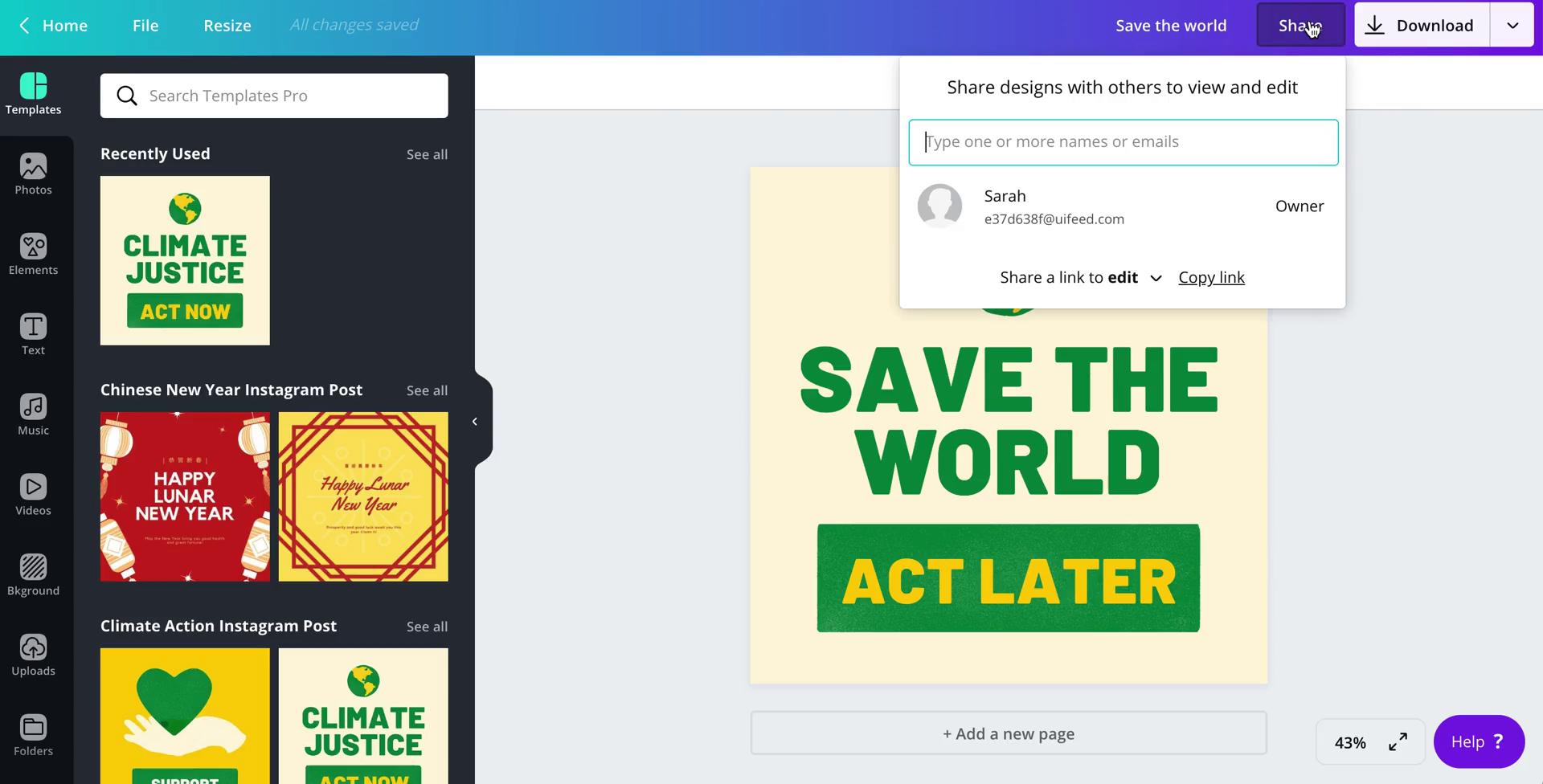
Task: Select the SAVE THE WORLD heading
Action: point(1009,421)
